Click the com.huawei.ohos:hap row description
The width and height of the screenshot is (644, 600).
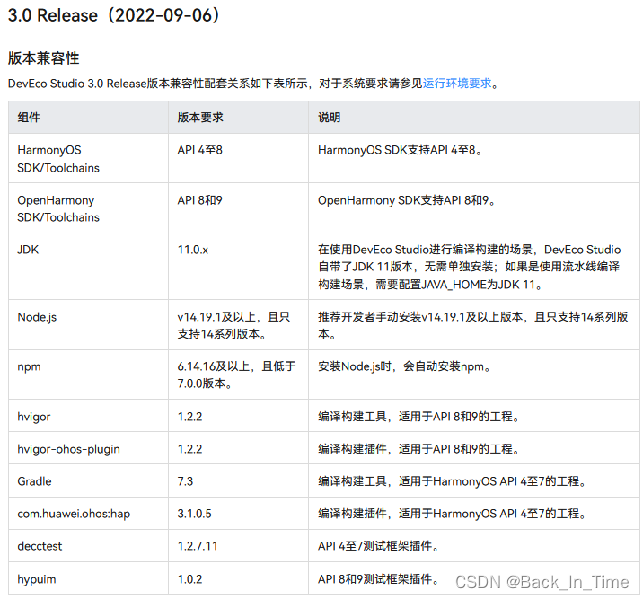pos(452,513)
